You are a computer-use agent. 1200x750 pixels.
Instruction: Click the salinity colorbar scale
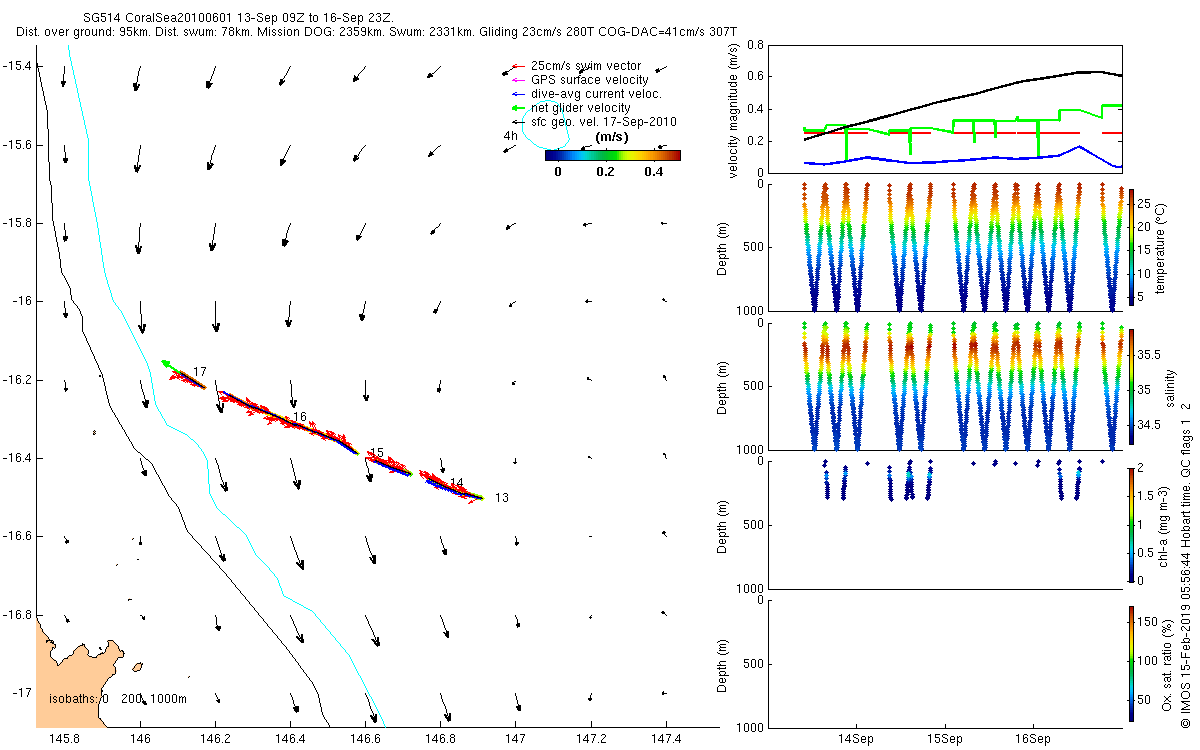[x=1131, y=386]
